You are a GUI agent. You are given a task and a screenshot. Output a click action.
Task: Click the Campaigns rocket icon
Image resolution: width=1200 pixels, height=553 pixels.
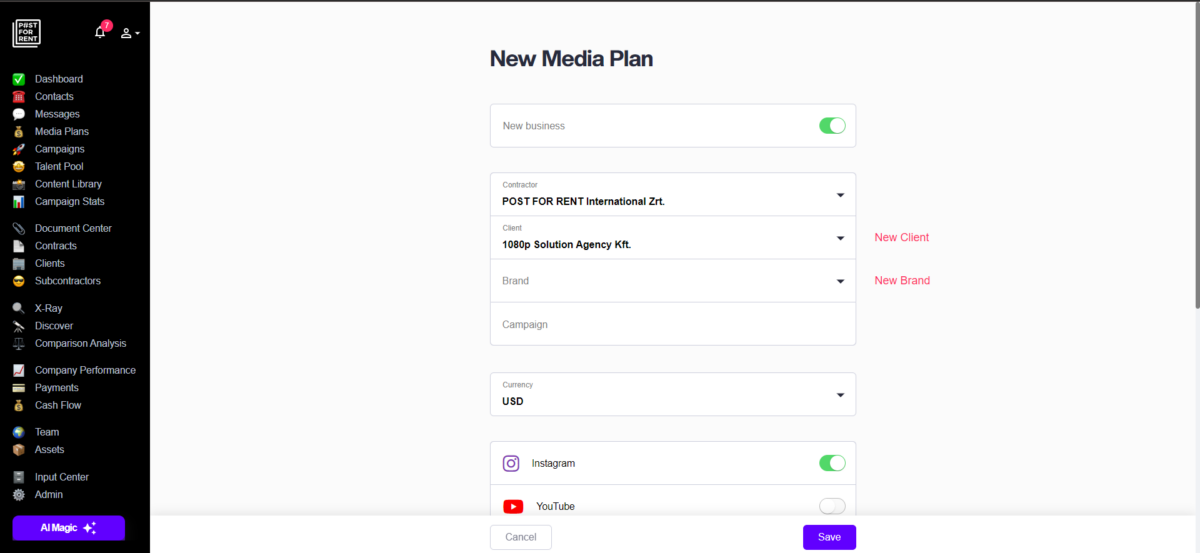coord(18,149)
